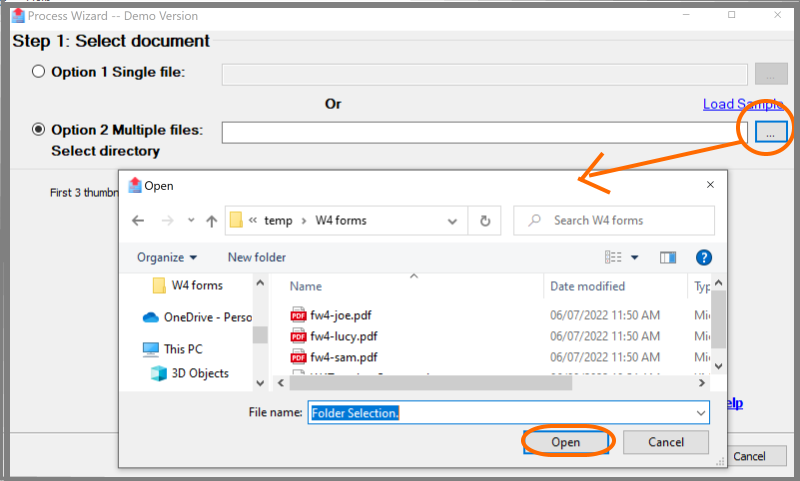Click PDF icon of fw4-lucy.pdf
Viewport: 800px width, 481px height.
[x=298, y=336]
